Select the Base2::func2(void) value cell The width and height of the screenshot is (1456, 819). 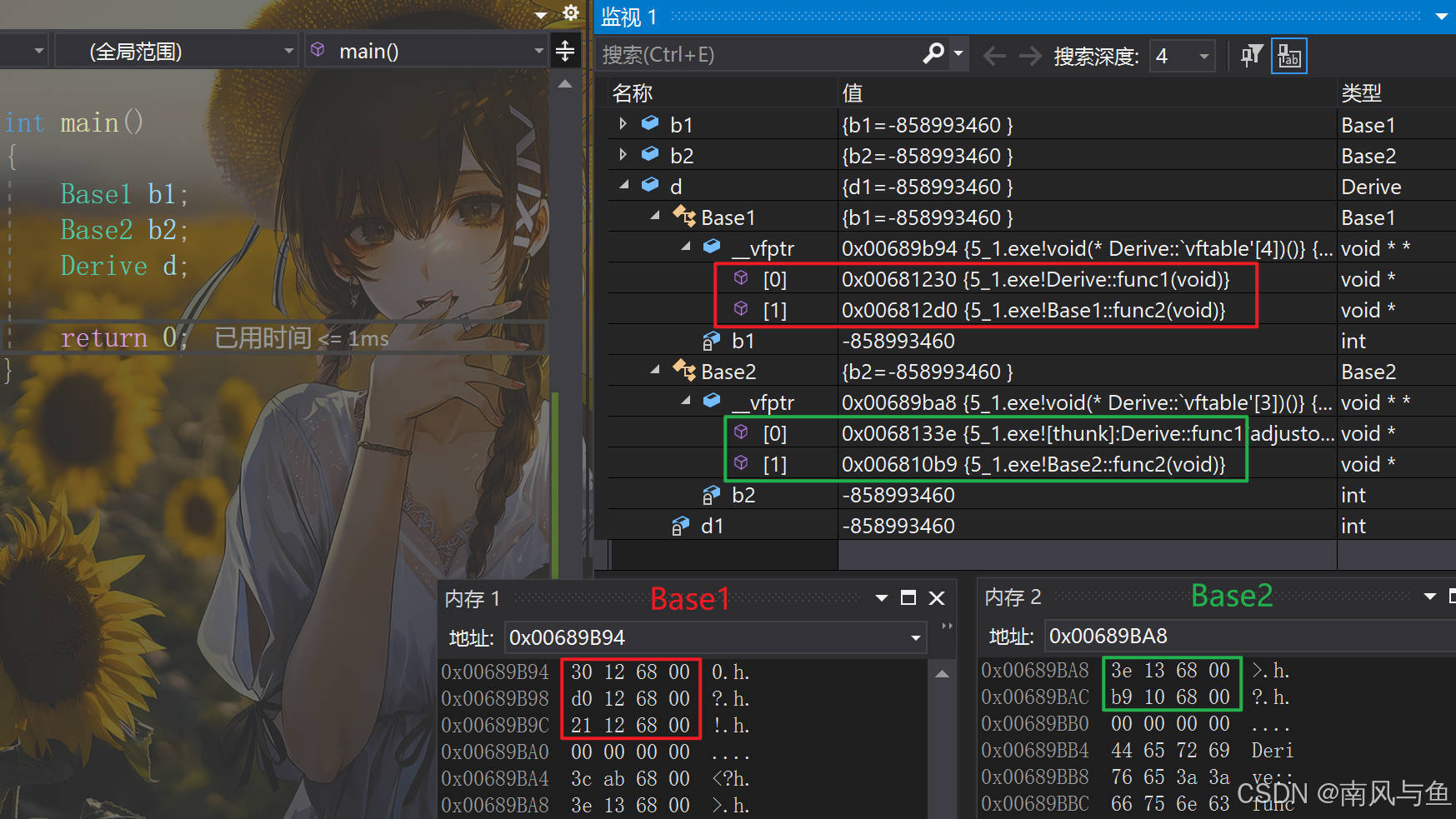click(1086, 464)
